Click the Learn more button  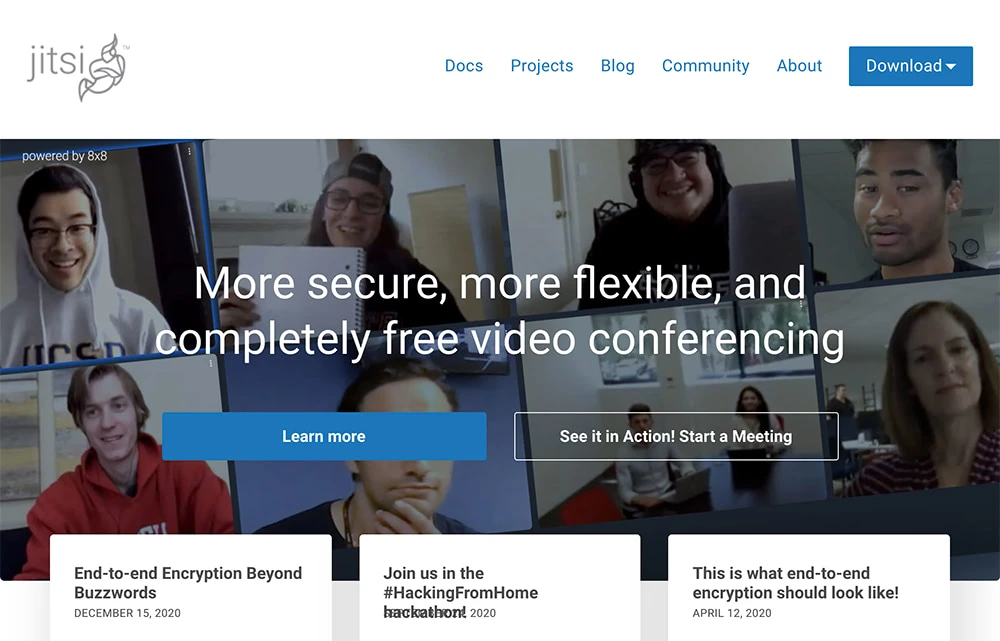[x=324, y=436]
